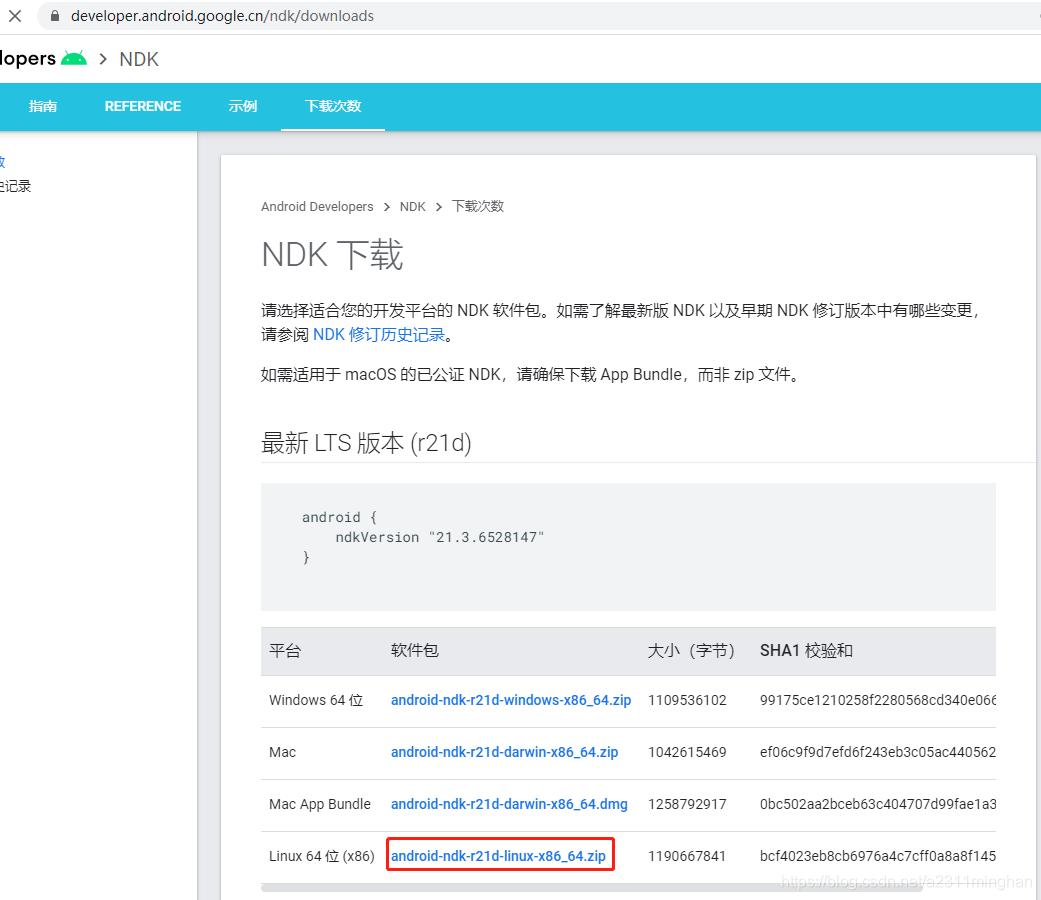This screenshot has width=1041, height=900.
Task: Open NDK 修订历史记录 link
Action: (x=379, y=335)
